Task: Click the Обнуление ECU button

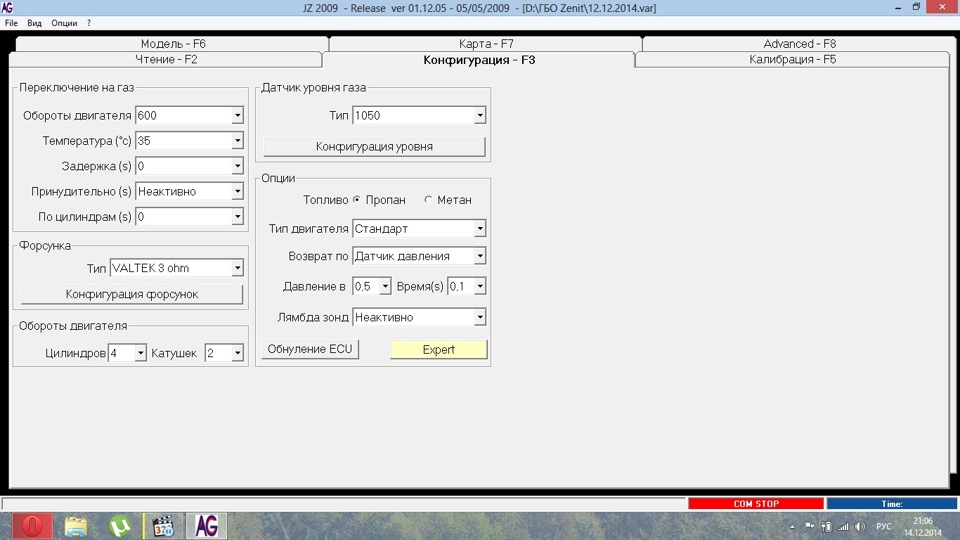Action: [x=310, y=349]
